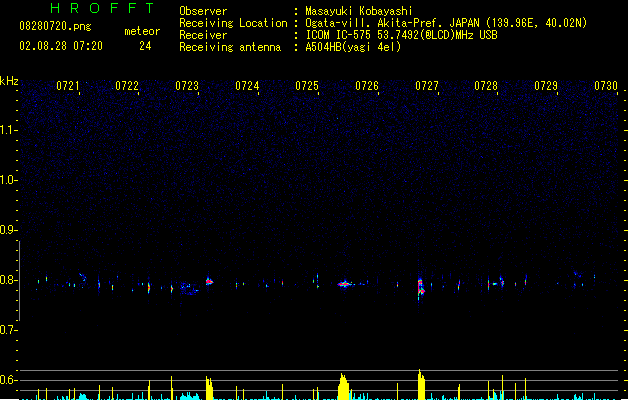This screenshot has width=629, height=400.
Task: Click the Receiving Location label
Action: (x=233, y=23)
